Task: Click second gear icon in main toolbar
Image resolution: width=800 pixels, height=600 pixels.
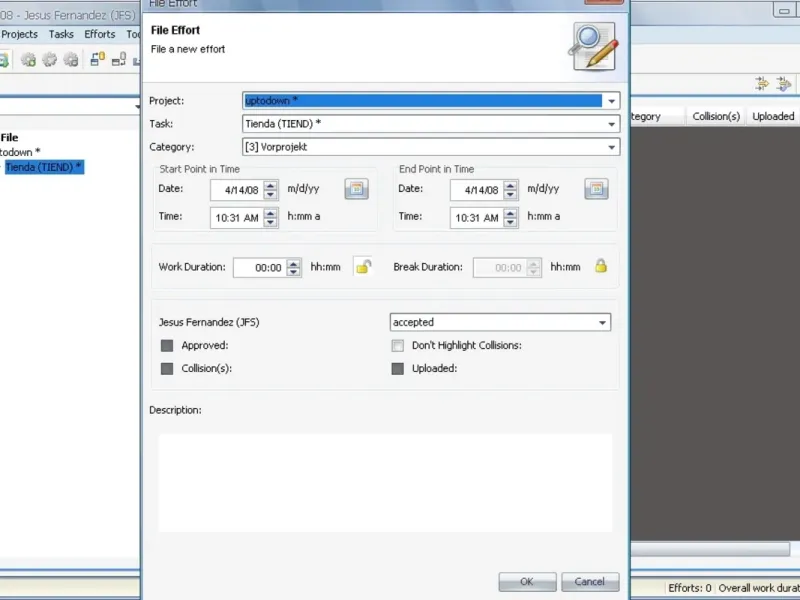Action: point(49,60)
